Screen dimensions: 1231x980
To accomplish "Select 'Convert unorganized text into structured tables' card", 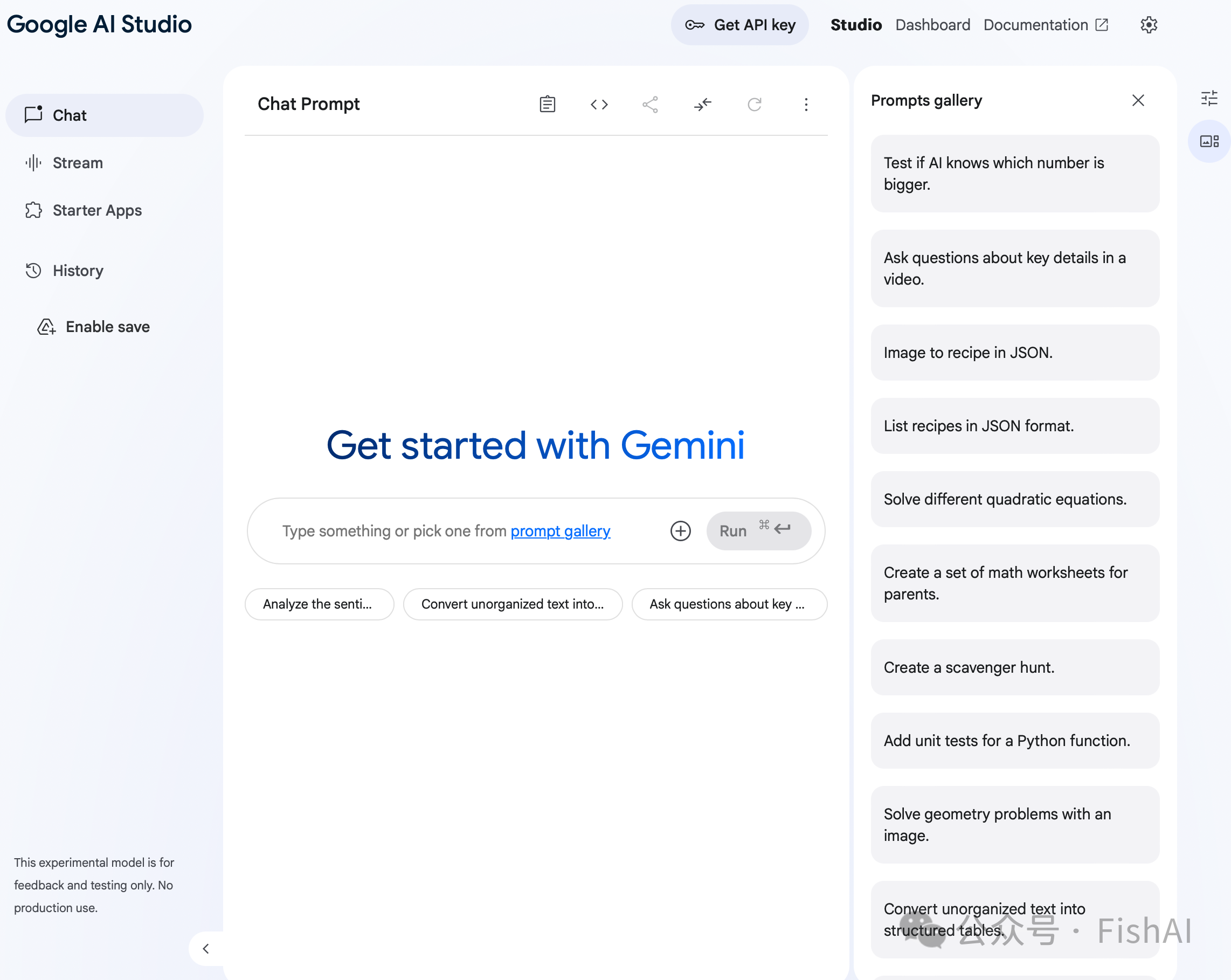I will [1014, 920].
